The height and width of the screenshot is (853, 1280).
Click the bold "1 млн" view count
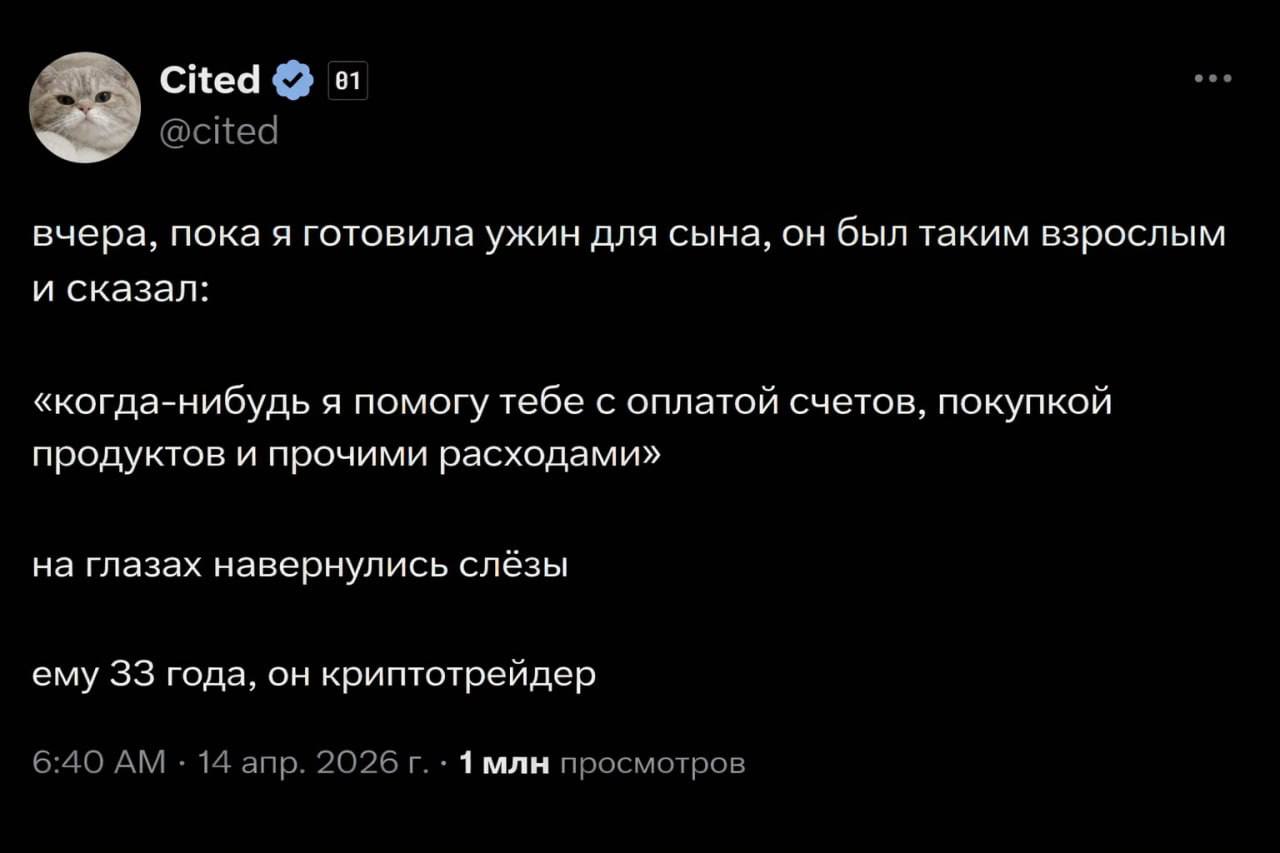504,764
